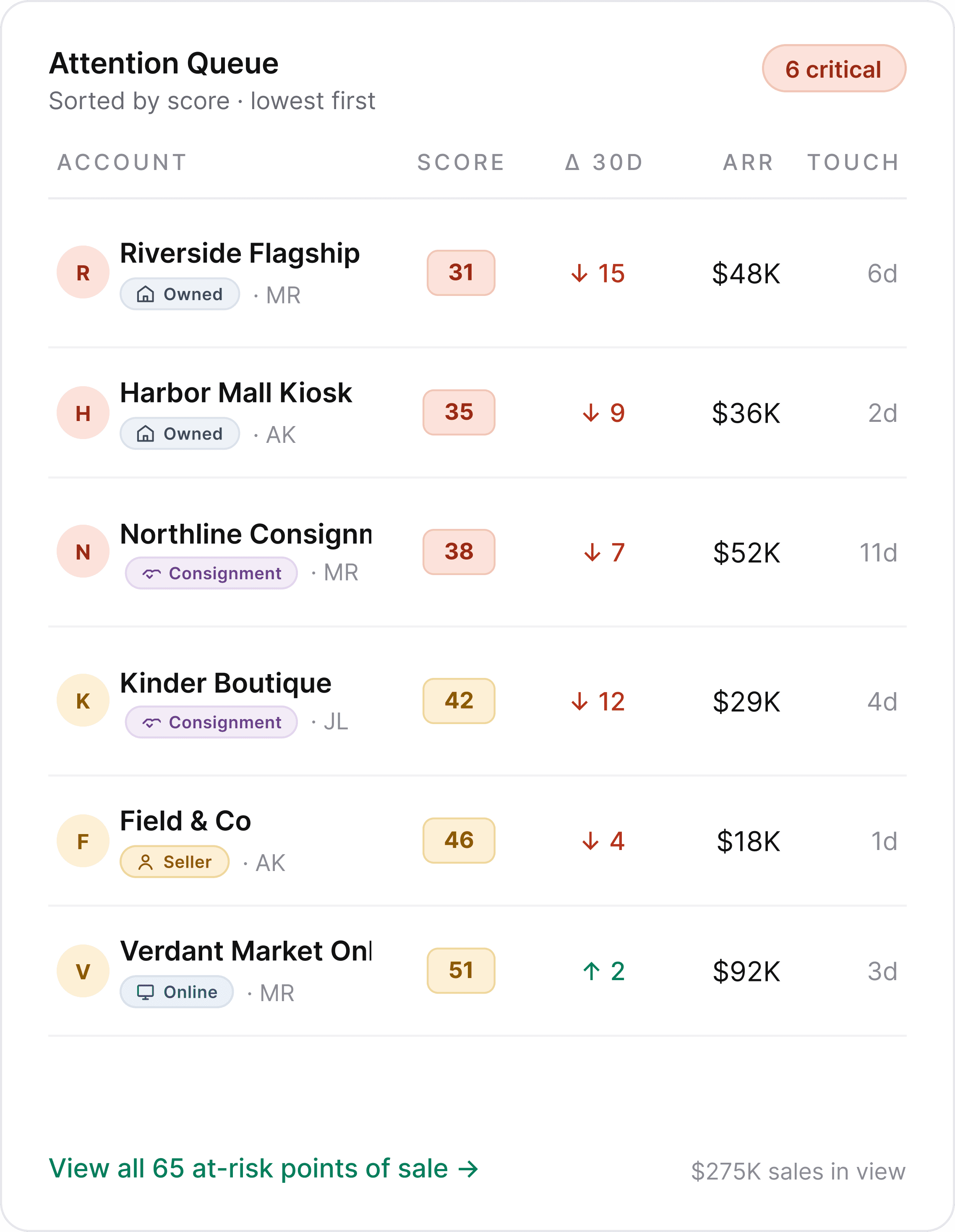Sort by the ARR column header
The height and width of the screenshot is (1232, 955).
click(x=748, y=162)
